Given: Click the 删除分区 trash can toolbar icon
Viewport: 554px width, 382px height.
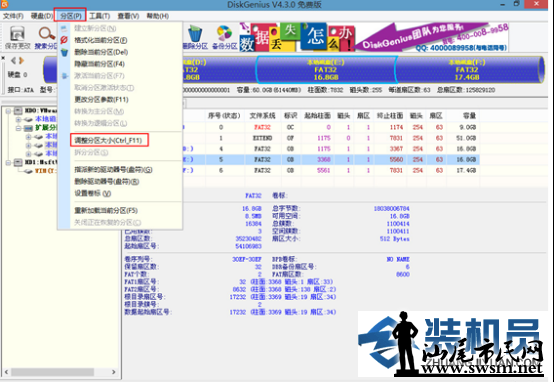Looking at the screenshot, I should click(195, 37).
